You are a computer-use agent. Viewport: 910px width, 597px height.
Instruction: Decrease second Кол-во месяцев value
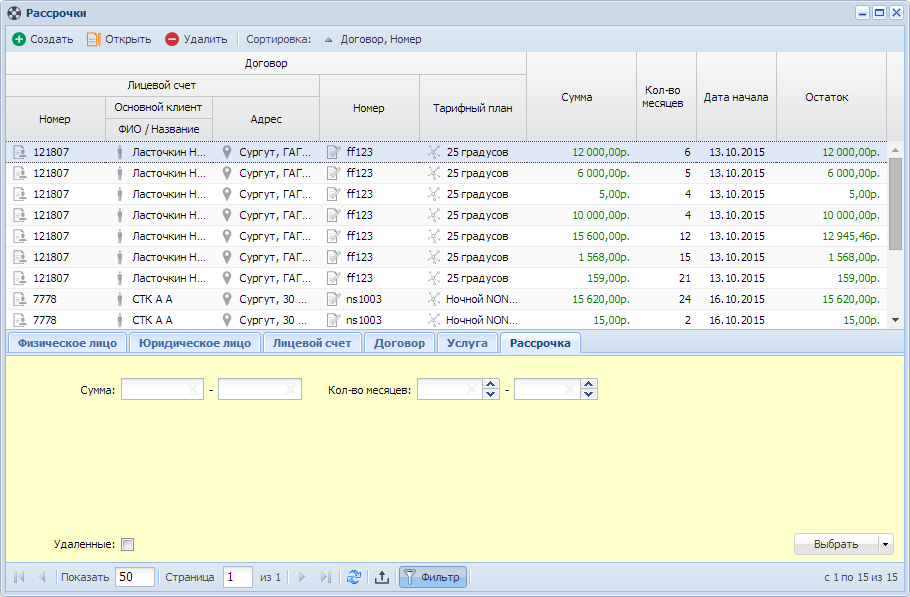click(x=588, y=395)
